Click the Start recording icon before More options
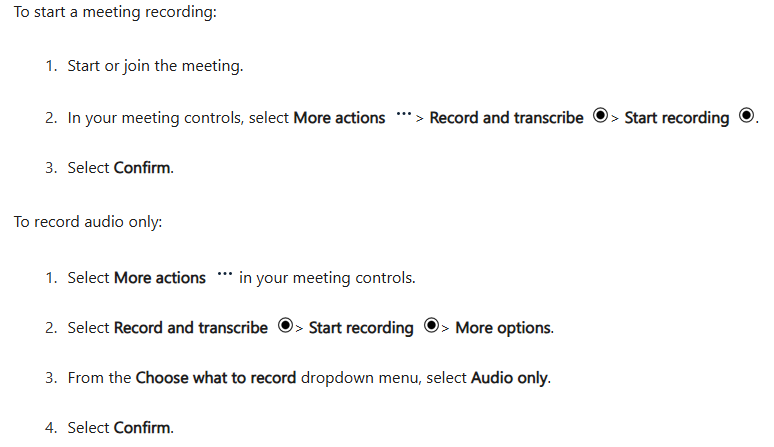Screen dimensions: 774x447 (x=431, y=326)
